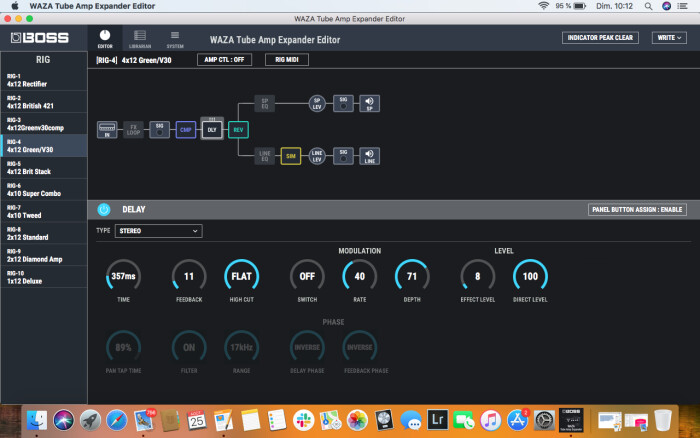Select RIG-8 2x12 Standard
Screen dimensions: 700x438
coord(44,234)
